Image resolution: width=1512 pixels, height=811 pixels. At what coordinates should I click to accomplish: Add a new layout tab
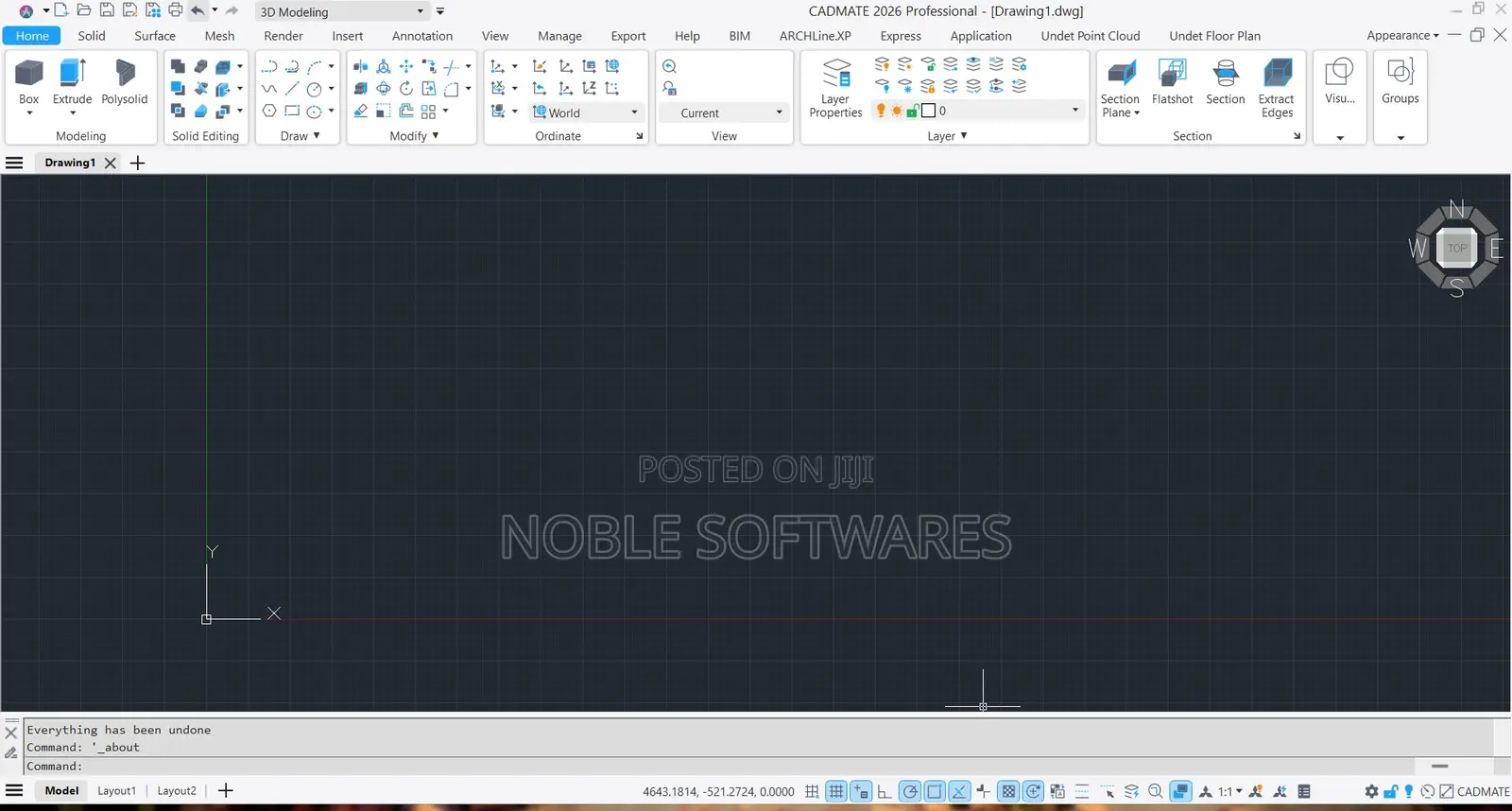pos(226,791)
